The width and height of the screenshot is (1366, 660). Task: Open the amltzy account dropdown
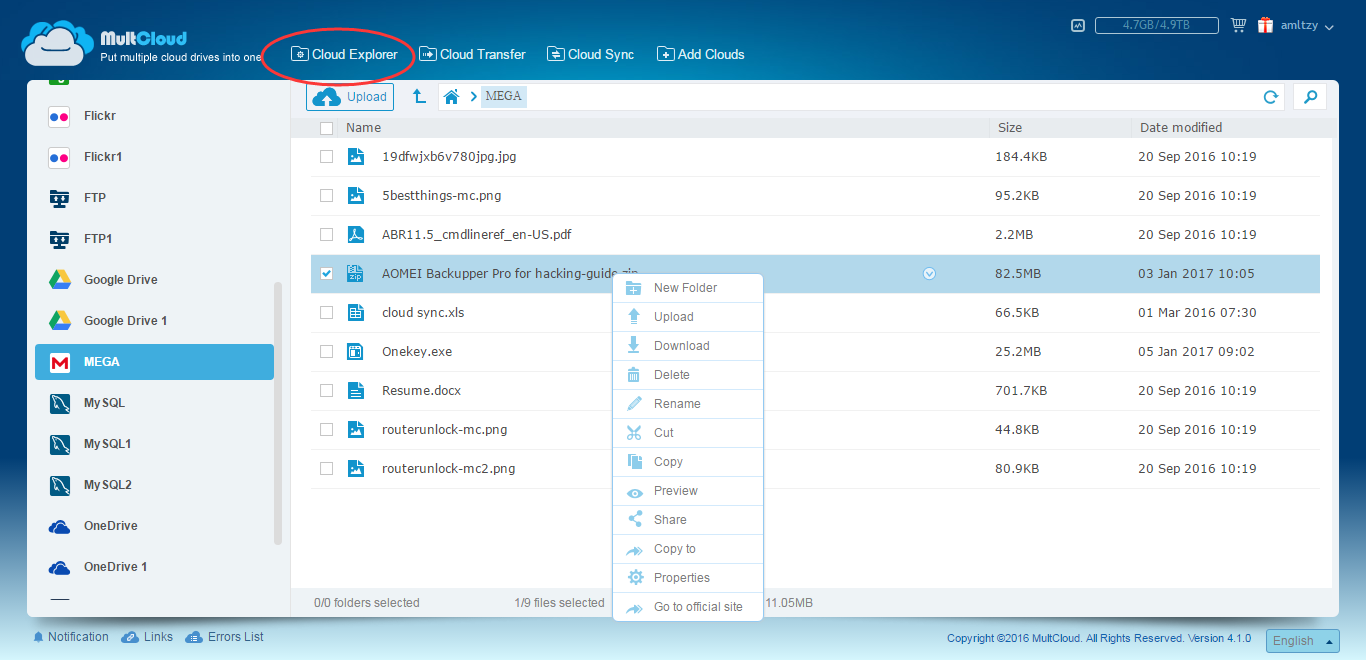coord(1307,26)
